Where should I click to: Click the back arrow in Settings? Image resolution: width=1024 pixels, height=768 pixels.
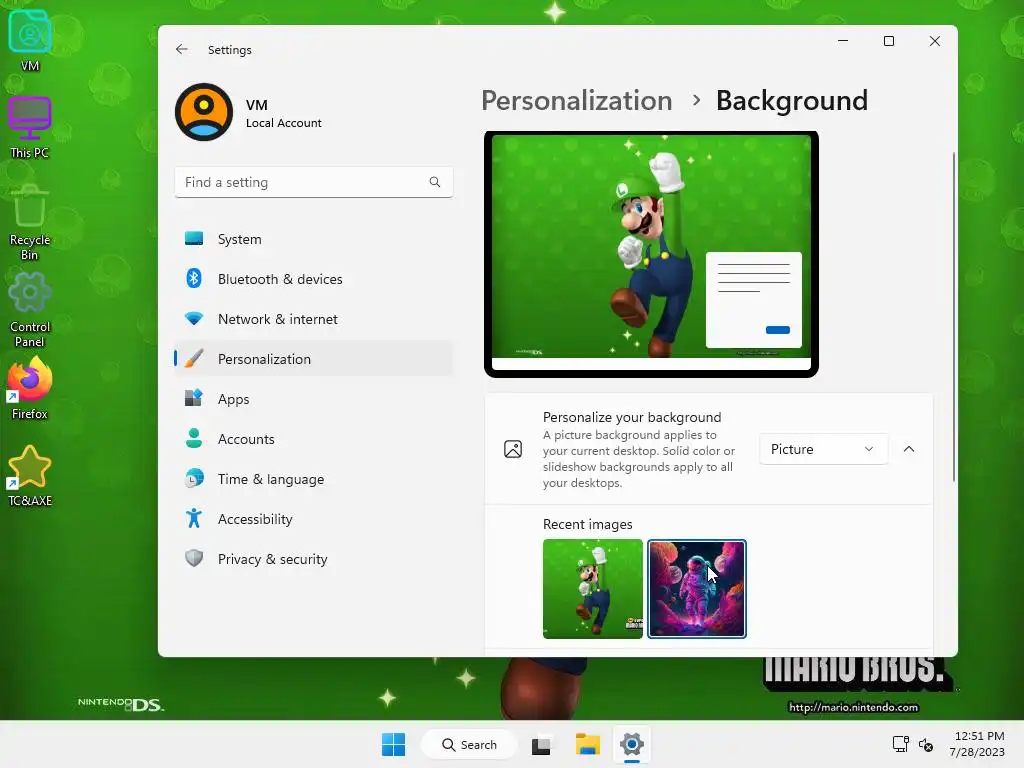click(x=182, y=50)
